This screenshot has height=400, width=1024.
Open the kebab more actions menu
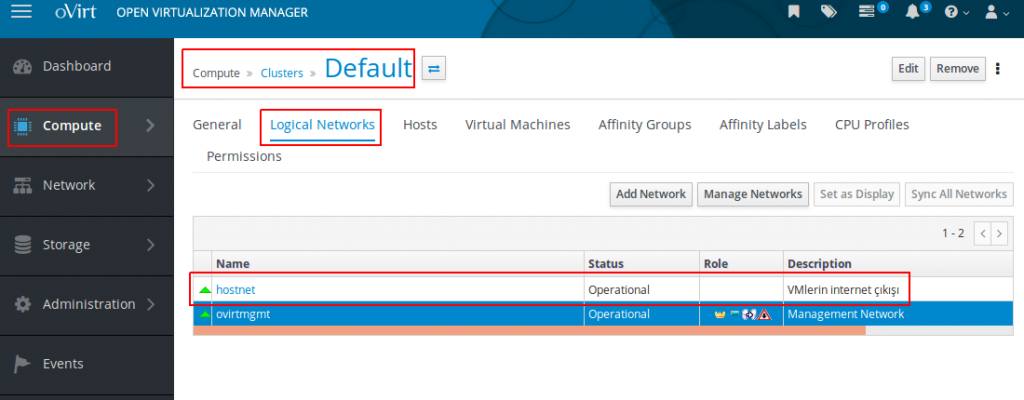pos(997,68)
